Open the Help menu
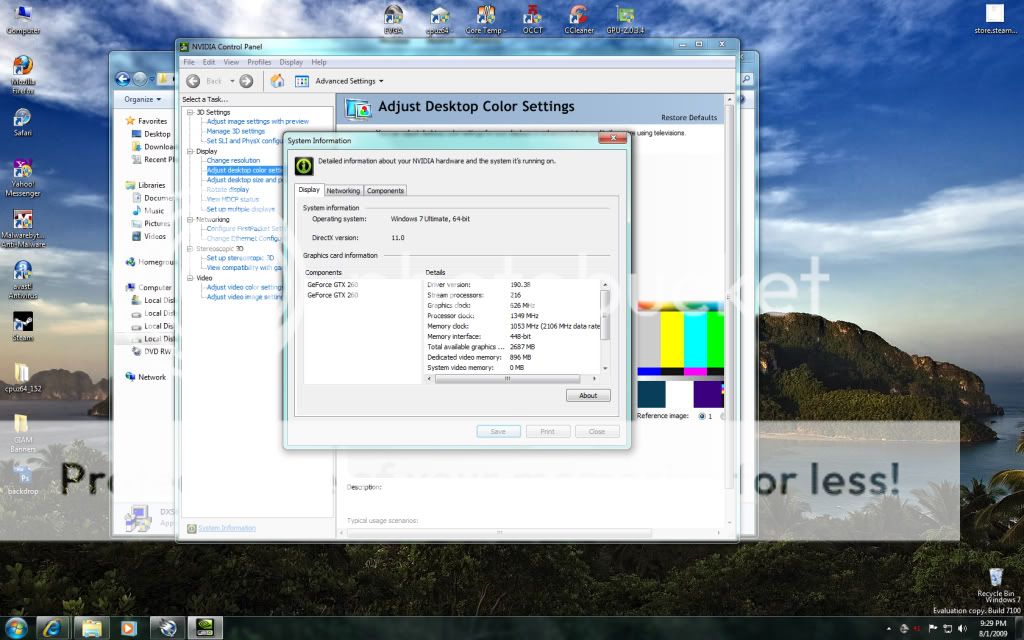 coord(319,62)
